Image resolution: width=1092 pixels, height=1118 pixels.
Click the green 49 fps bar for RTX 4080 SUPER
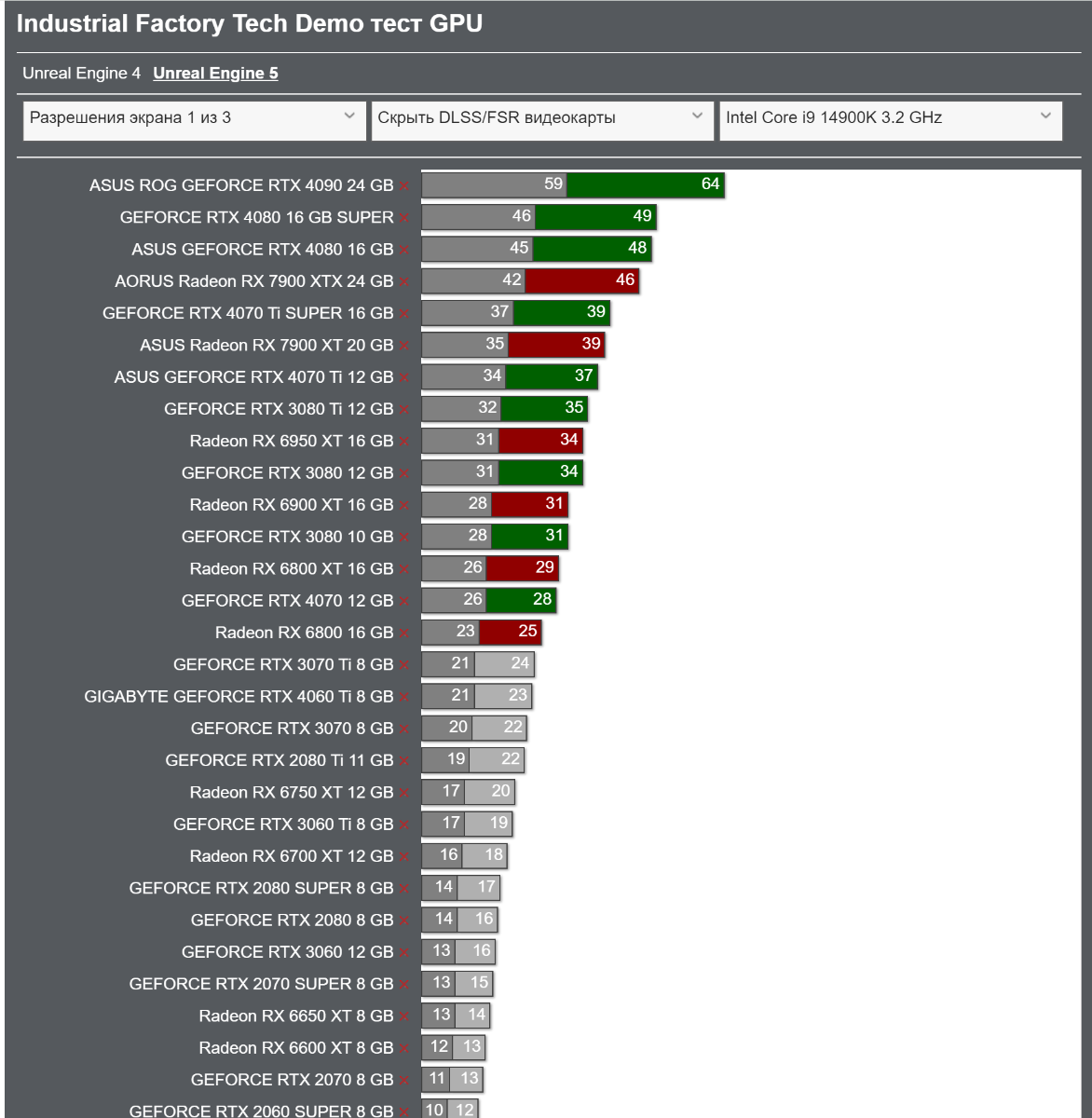coord(596,217)
